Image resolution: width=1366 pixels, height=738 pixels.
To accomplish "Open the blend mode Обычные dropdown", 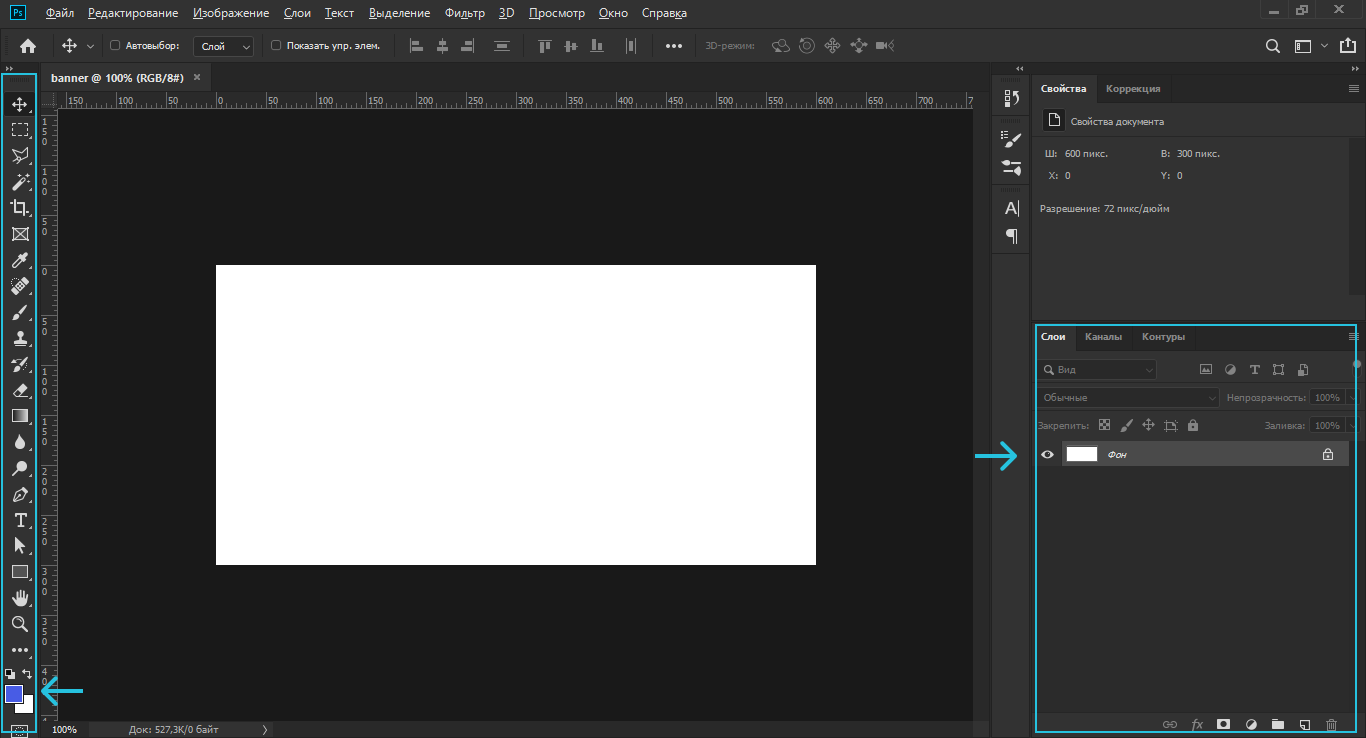I will tap(1128, 398).
